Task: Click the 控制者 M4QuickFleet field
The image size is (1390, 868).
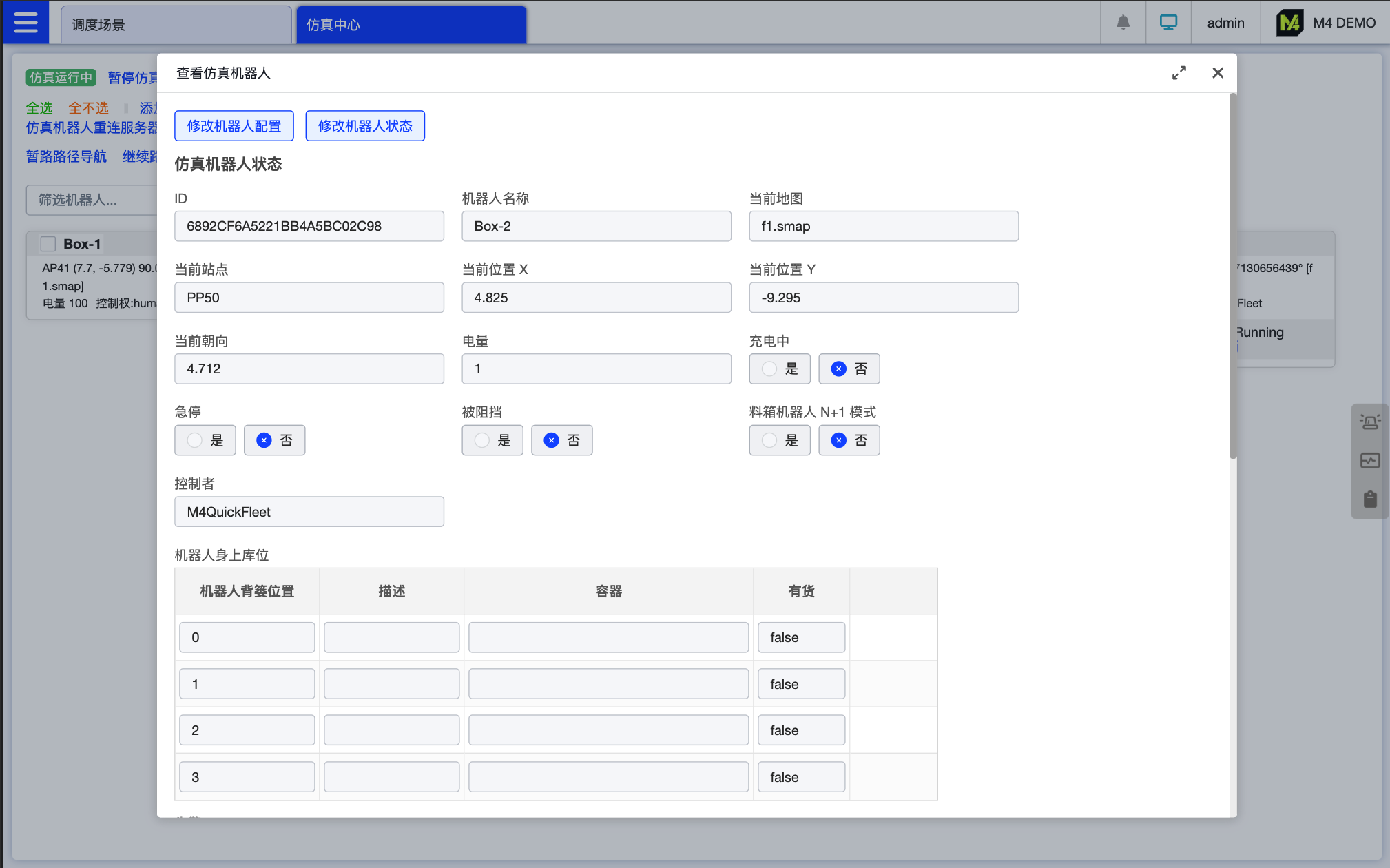Action: (309, 512)
